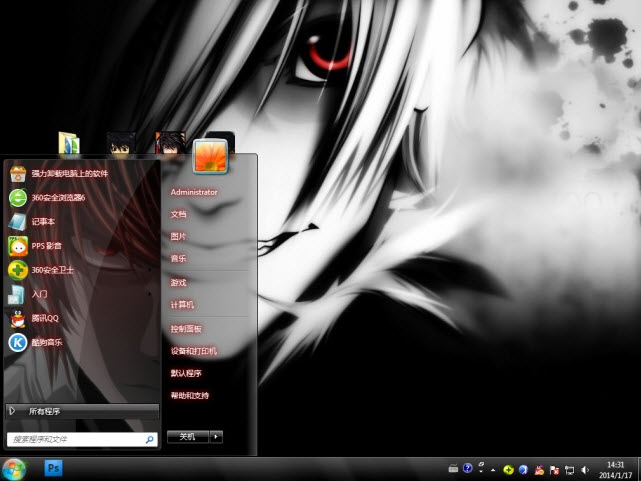The image size is (641, 481).
Task: Click the 关机 shutdown button
Action: [x=188, y=437]
